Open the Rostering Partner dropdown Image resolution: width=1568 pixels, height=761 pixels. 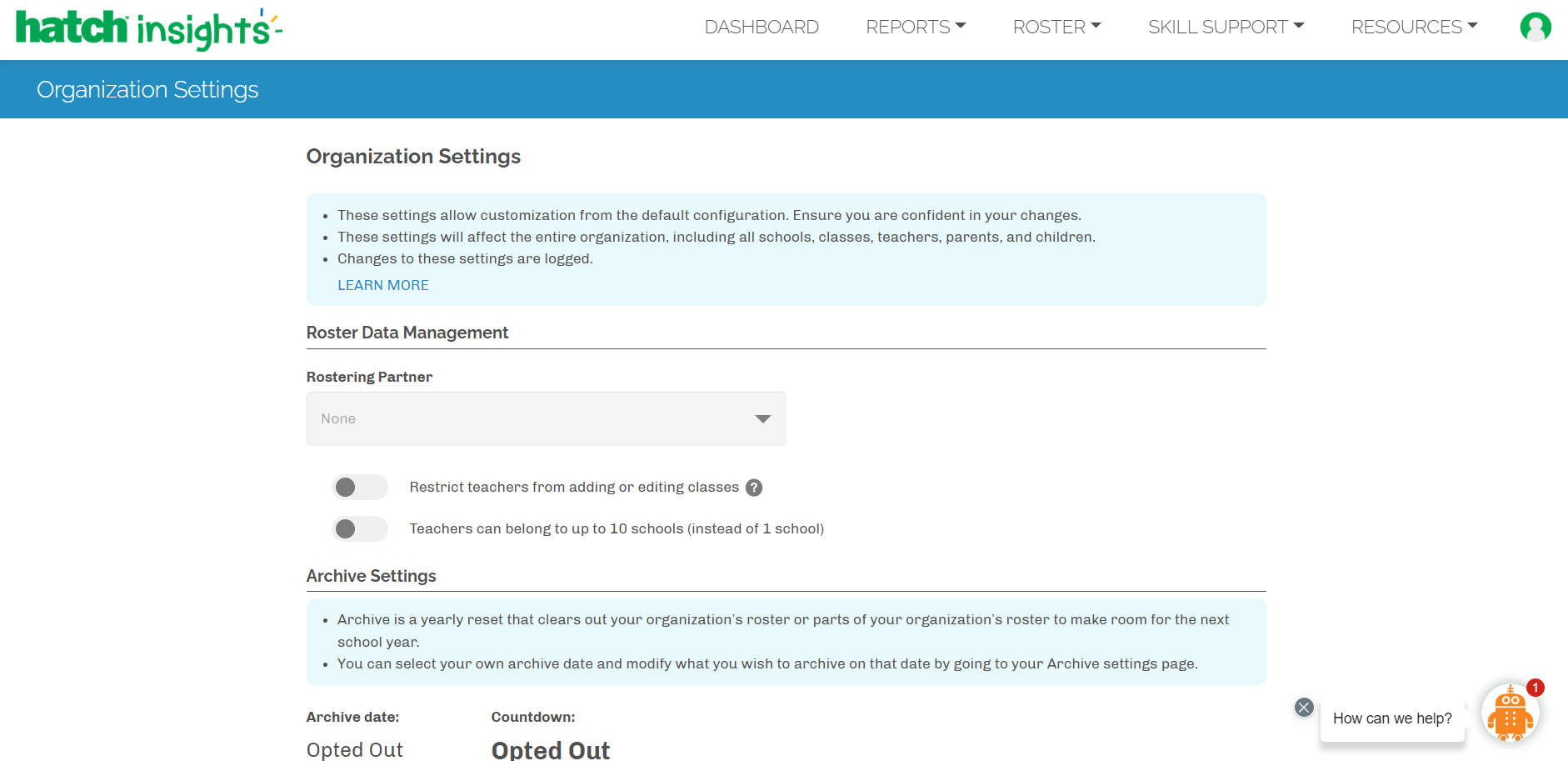tap(546, 418)
